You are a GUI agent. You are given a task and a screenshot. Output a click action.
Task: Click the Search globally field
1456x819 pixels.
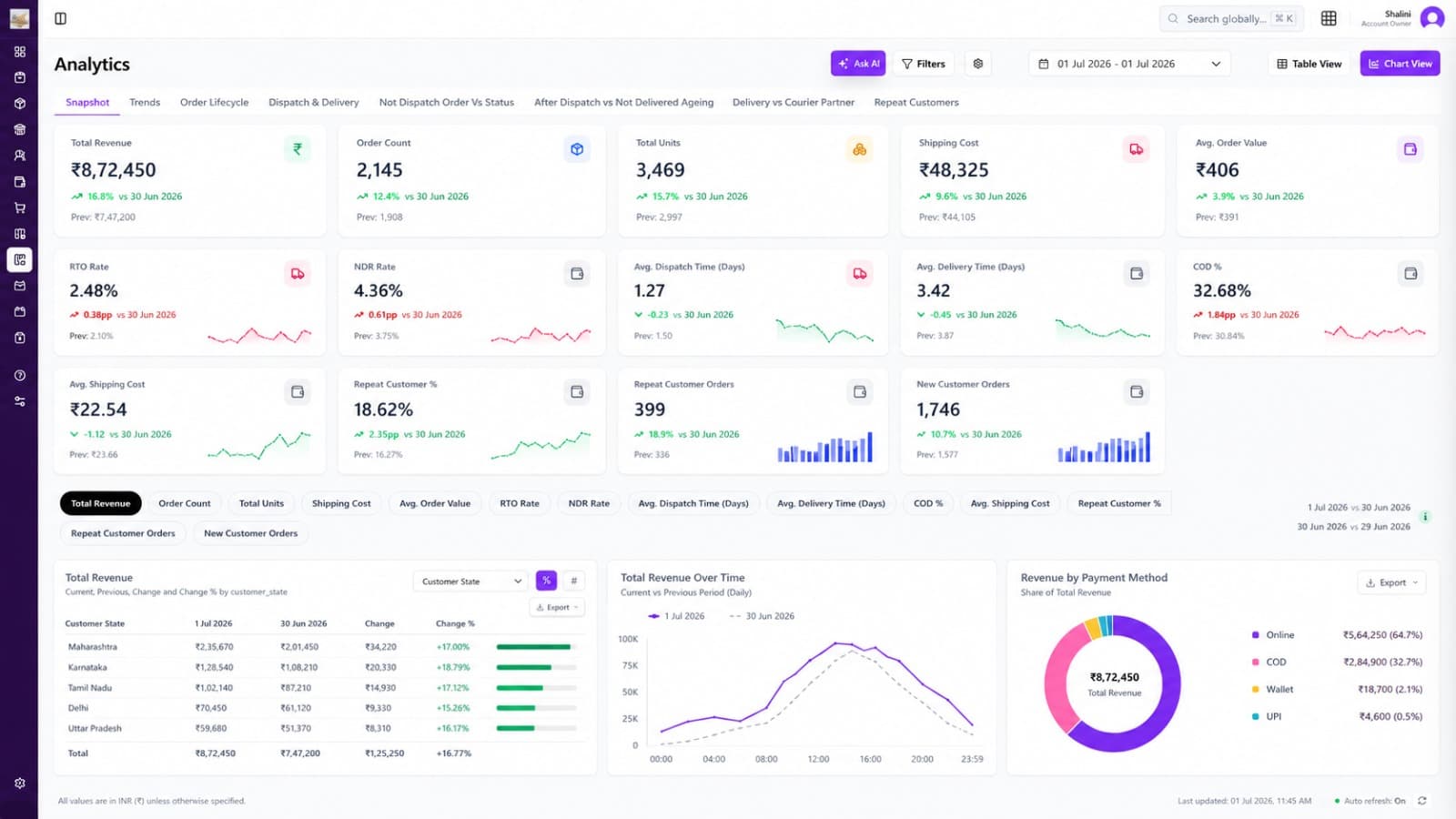coord(1231,18)
